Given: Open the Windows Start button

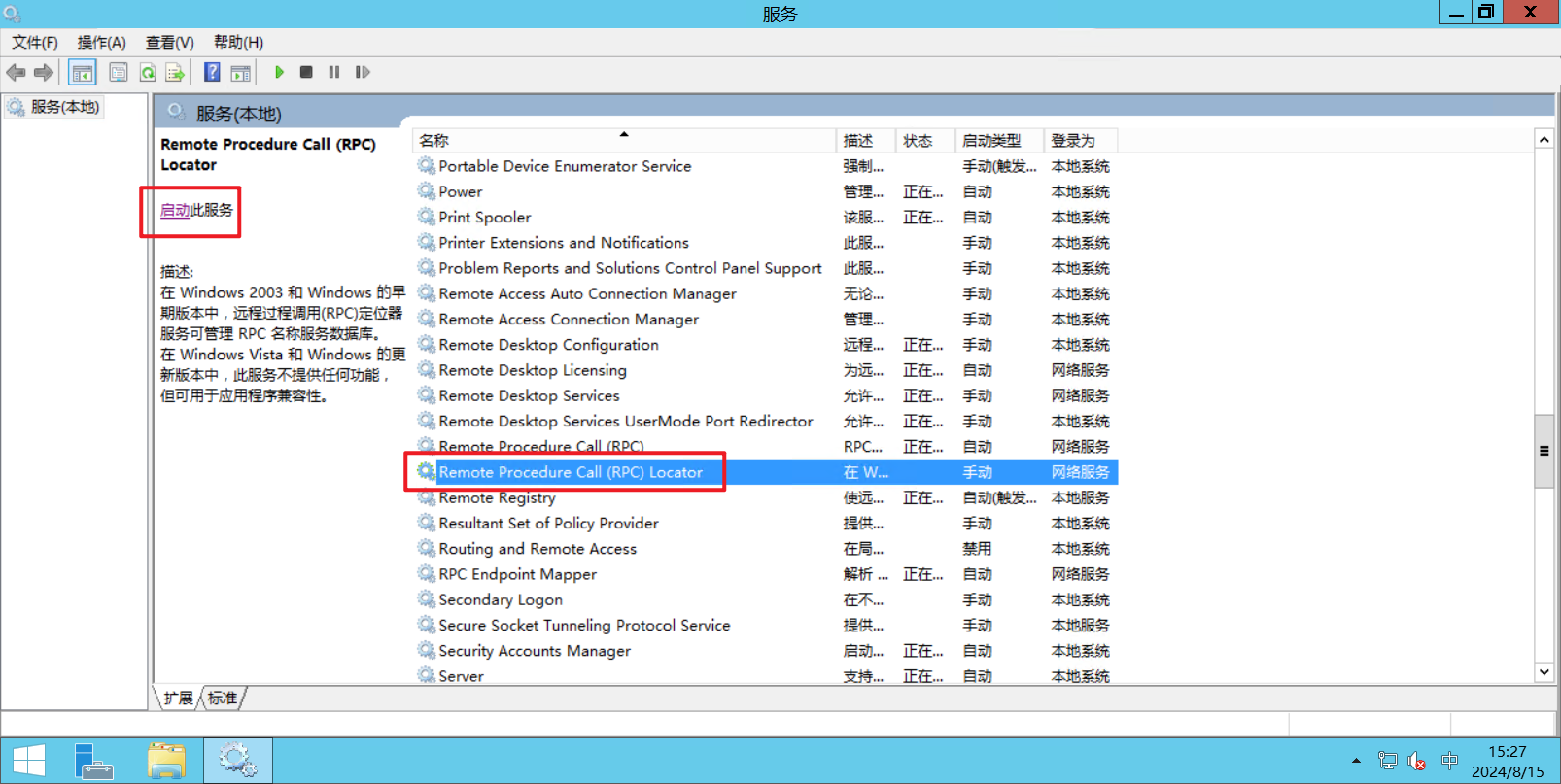Looking at the screenshot, I should [28, 761].
